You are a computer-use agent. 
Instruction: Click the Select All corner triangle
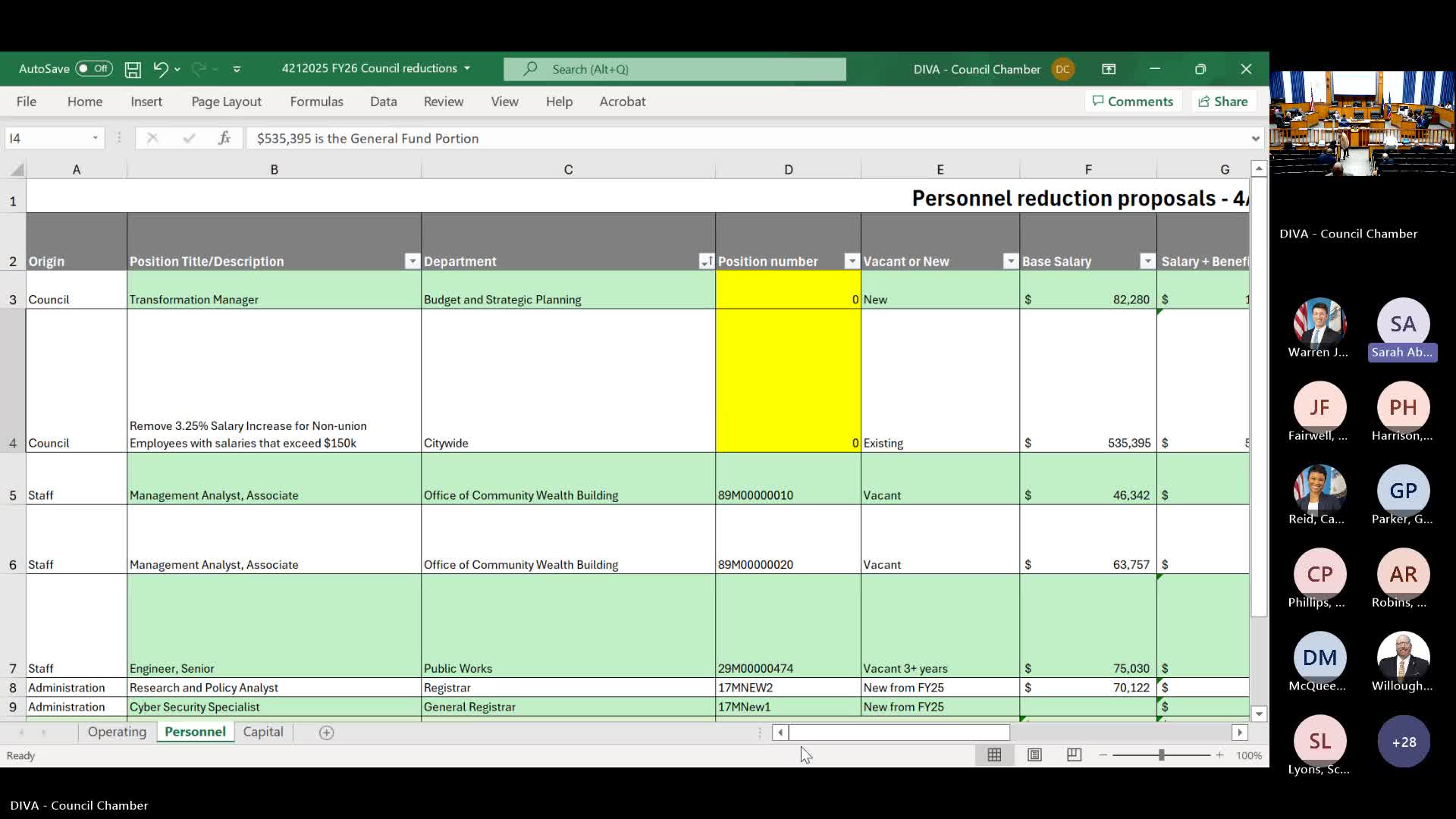point(17,170)
